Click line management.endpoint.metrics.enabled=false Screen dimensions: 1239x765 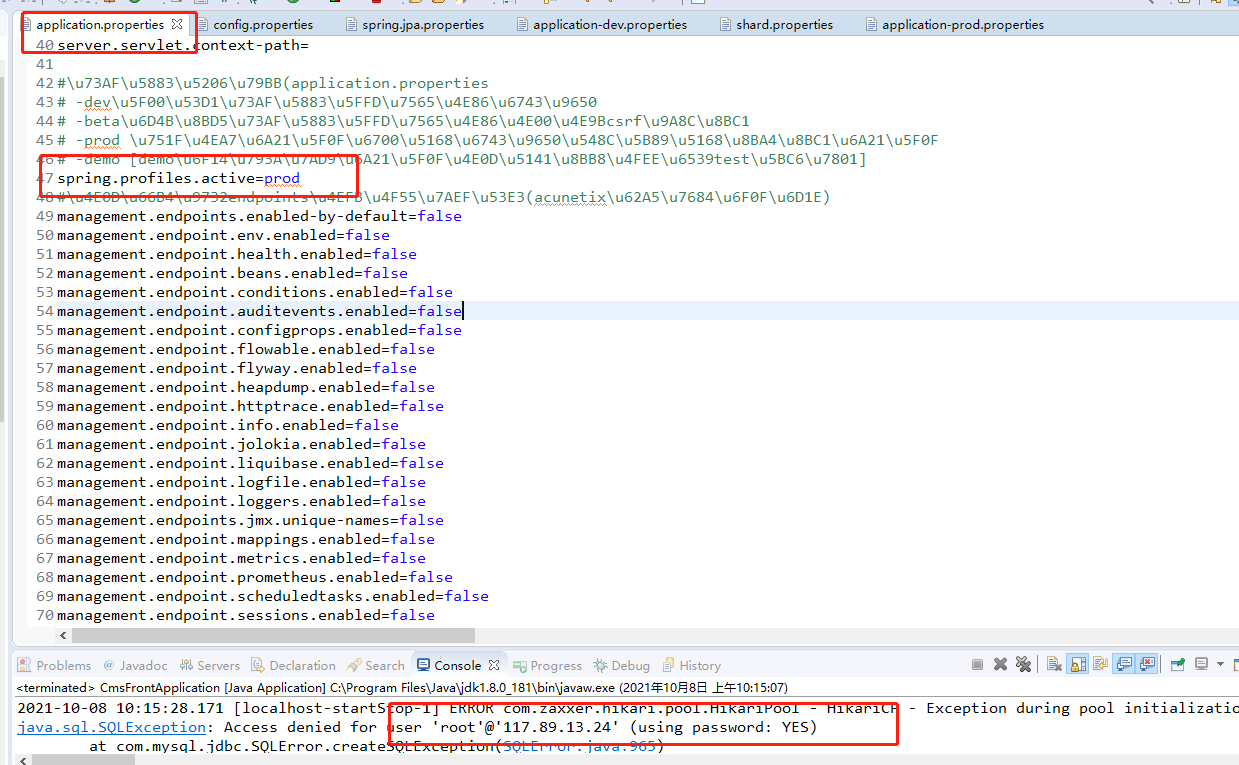[241, 558]
